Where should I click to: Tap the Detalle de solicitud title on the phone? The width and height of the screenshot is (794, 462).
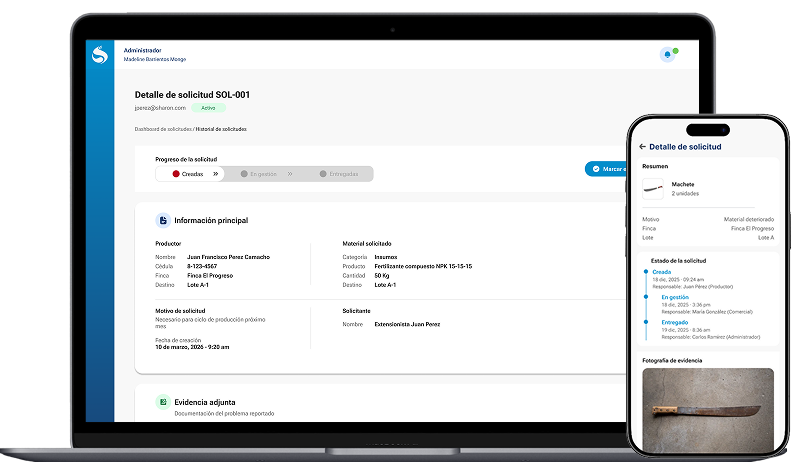coord(685,147)
